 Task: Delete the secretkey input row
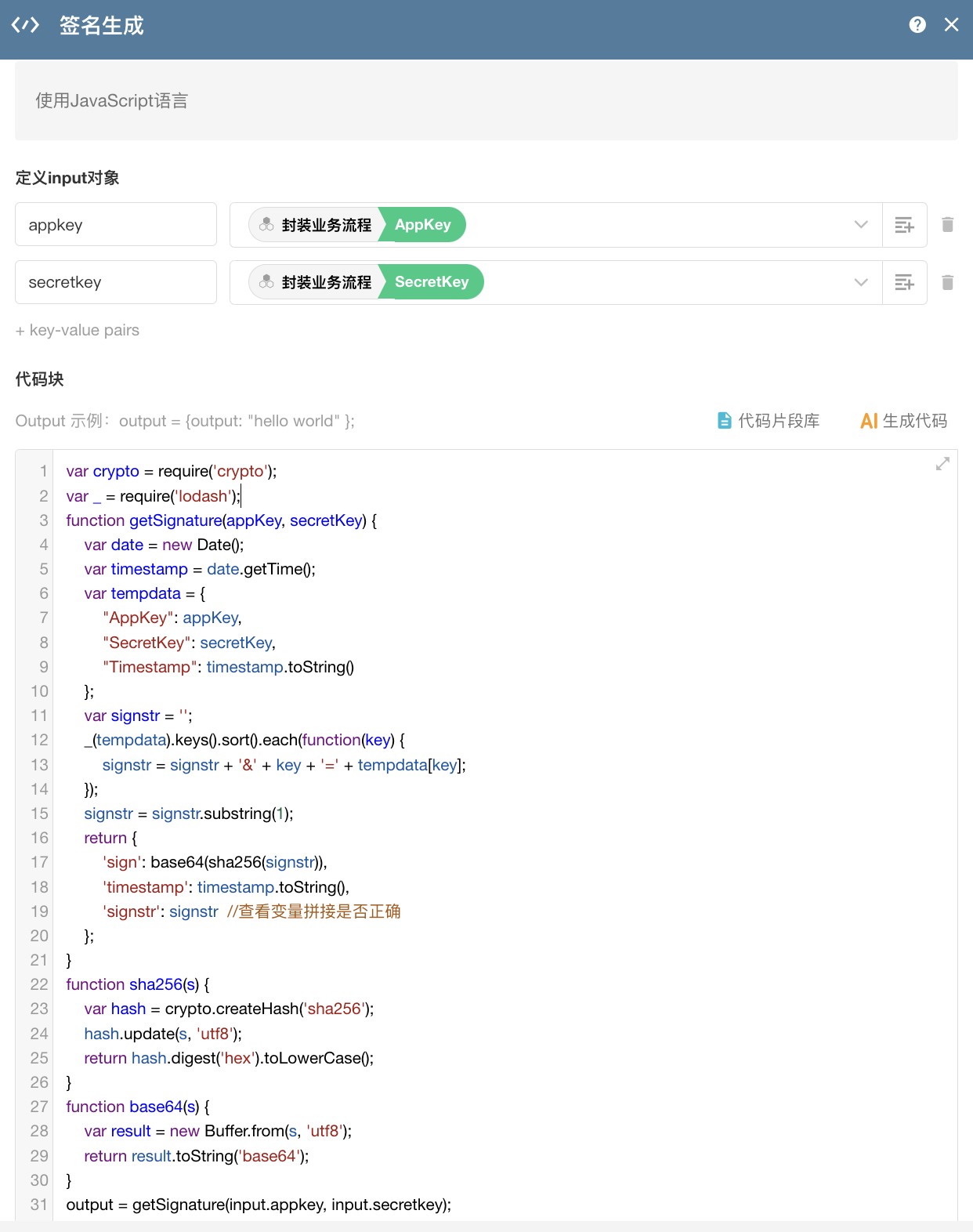coord(947,282)
